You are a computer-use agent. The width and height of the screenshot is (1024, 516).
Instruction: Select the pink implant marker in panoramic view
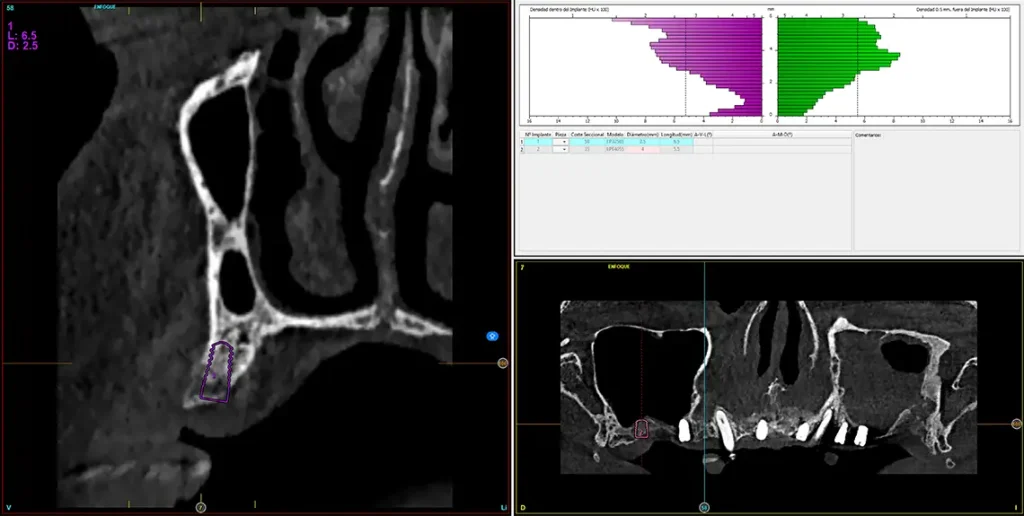(642, 429)
